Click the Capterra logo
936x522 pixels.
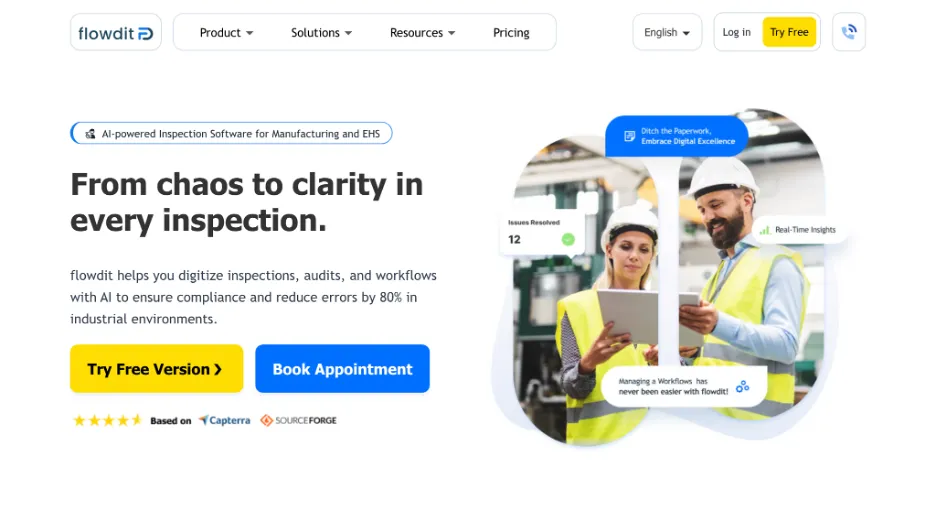[x=224, y=420]
